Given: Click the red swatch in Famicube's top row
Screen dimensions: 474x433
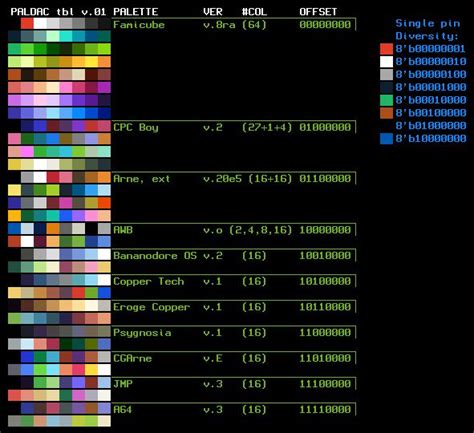Looking at the screenshot, I should coord(27,24).
